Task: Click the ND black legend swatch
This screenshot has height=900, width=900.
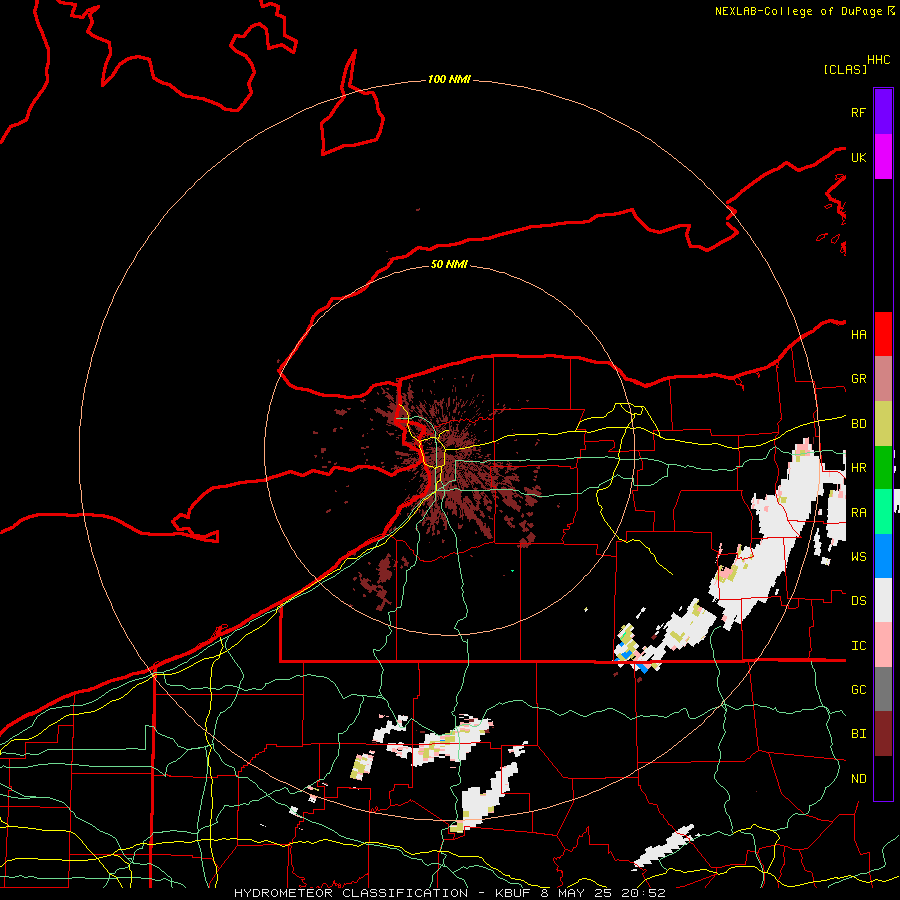Action: click(x=883, y=778)
